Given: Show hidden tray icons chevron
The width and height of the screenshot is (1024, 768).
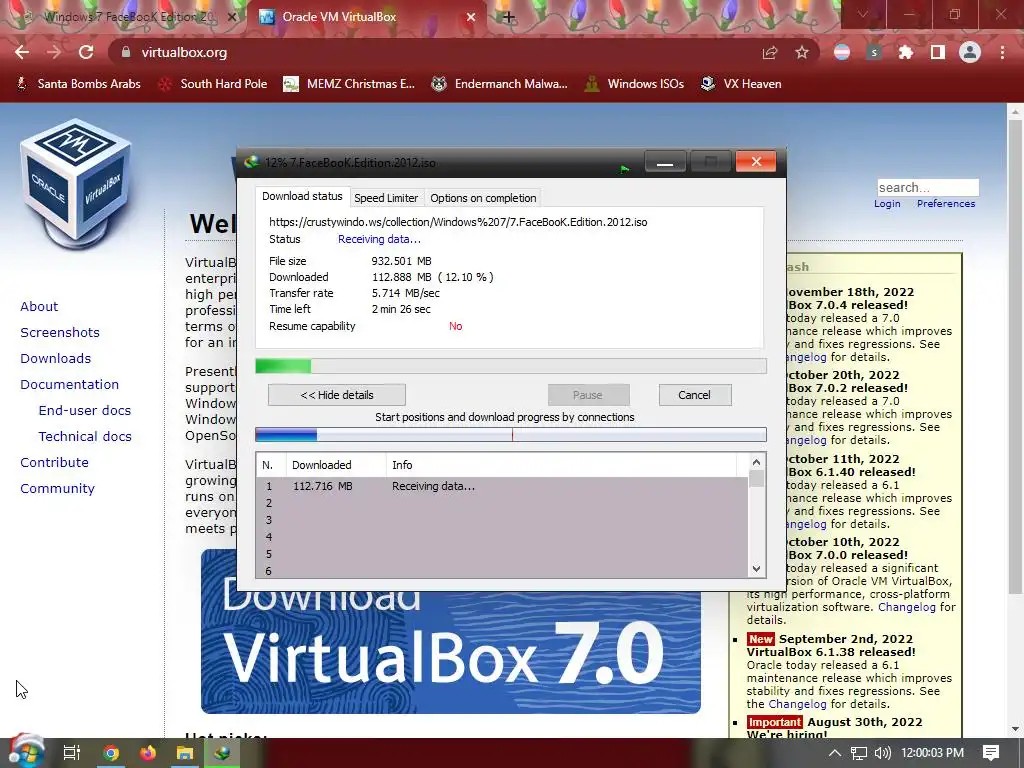Looking at the screenshot, I should pyautogui.click(x=835, y=753).
